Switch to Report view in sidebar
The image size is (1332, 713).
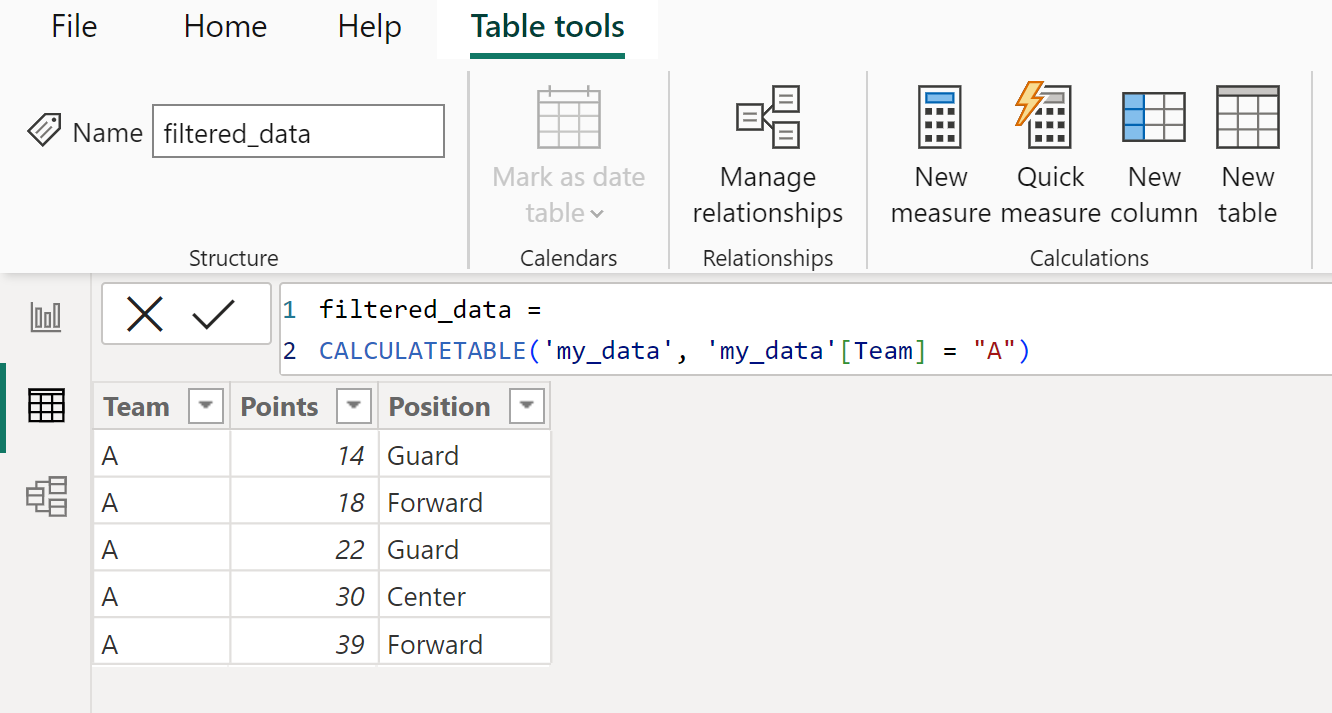pyautogui.click(x=47, y=317)
